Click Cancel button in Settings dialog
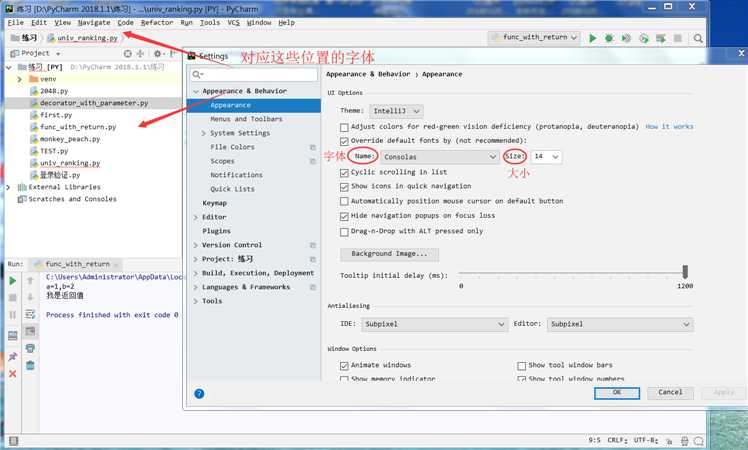 [670, 393]
